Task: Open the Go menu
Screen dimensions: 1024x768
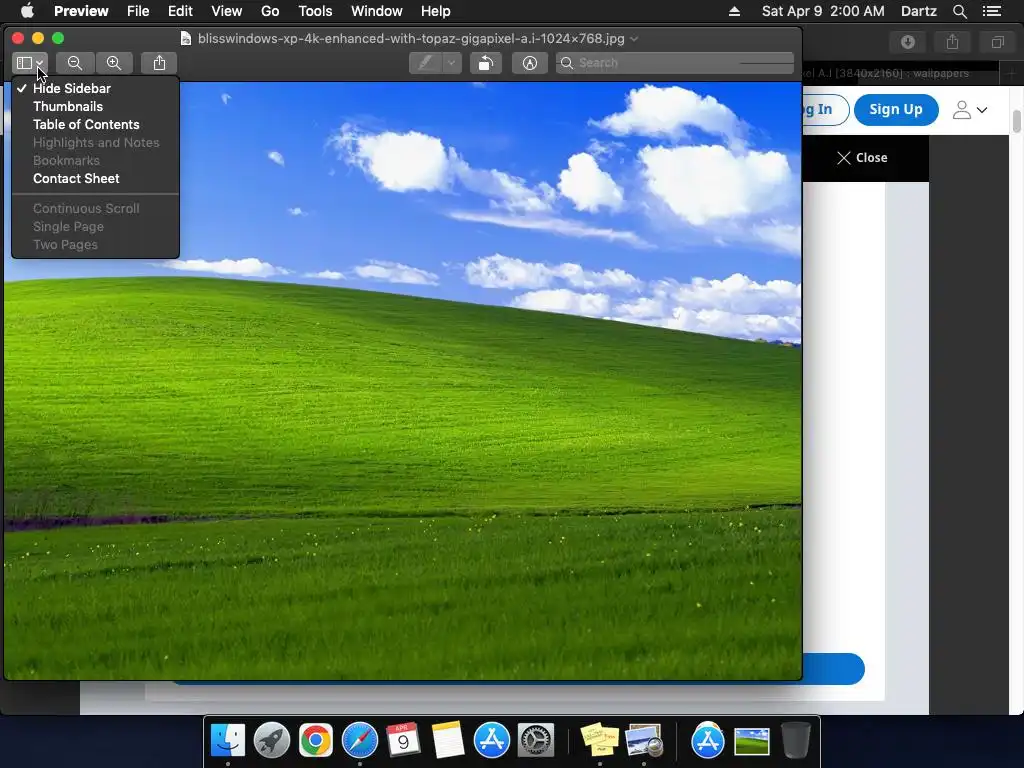Action: coord(270,11)
